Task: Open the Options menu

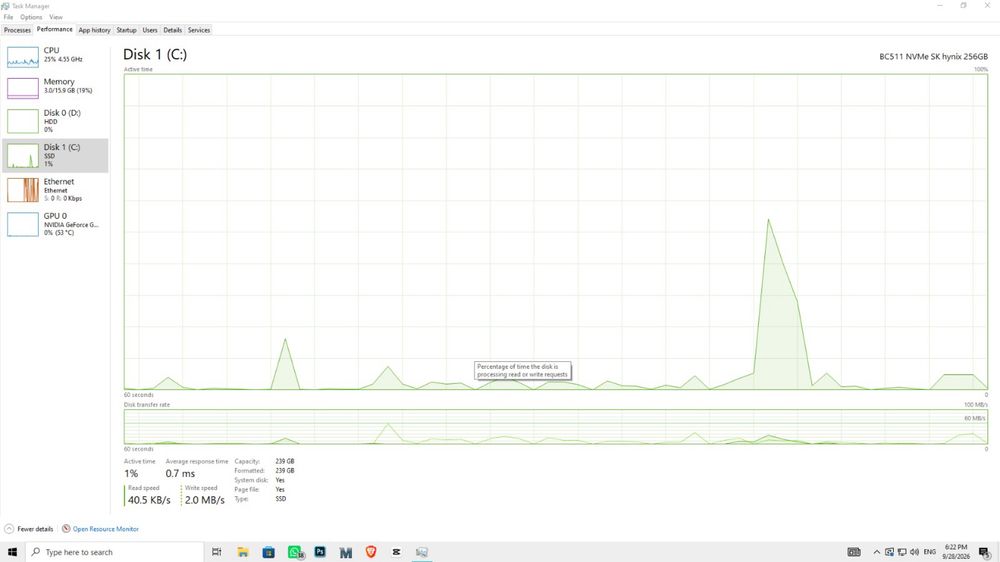Action: pyautogui.click(x=31, y=17)
